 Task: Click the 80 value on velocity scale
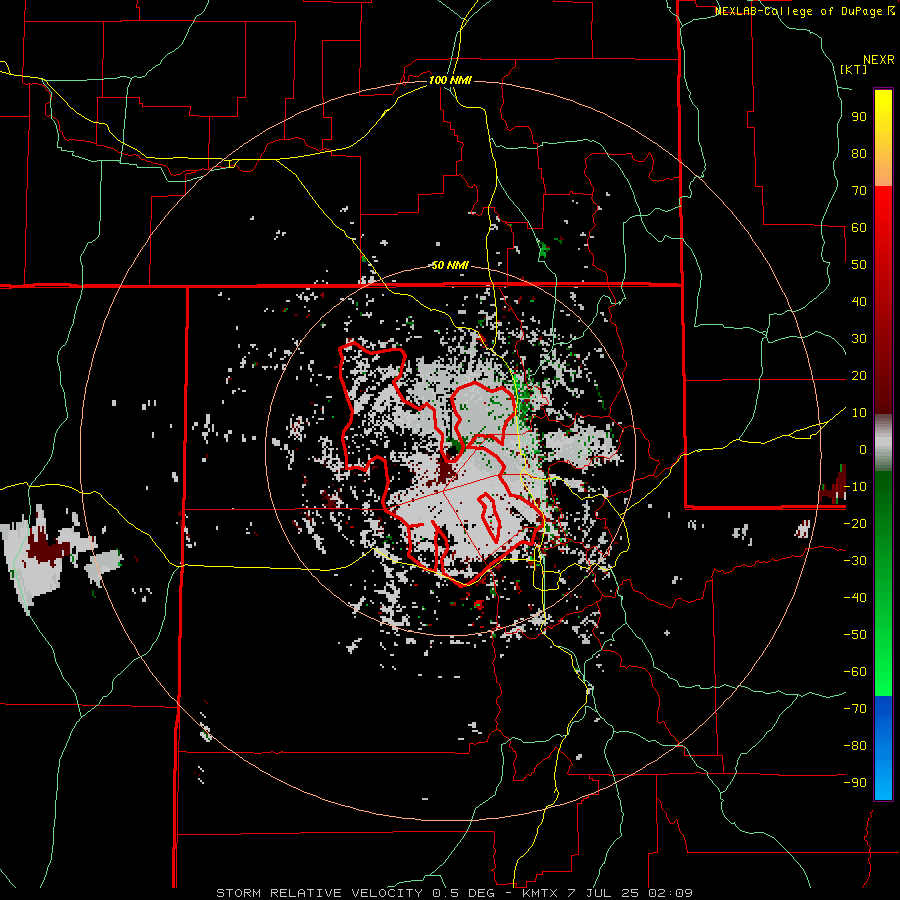pos(859,153)
